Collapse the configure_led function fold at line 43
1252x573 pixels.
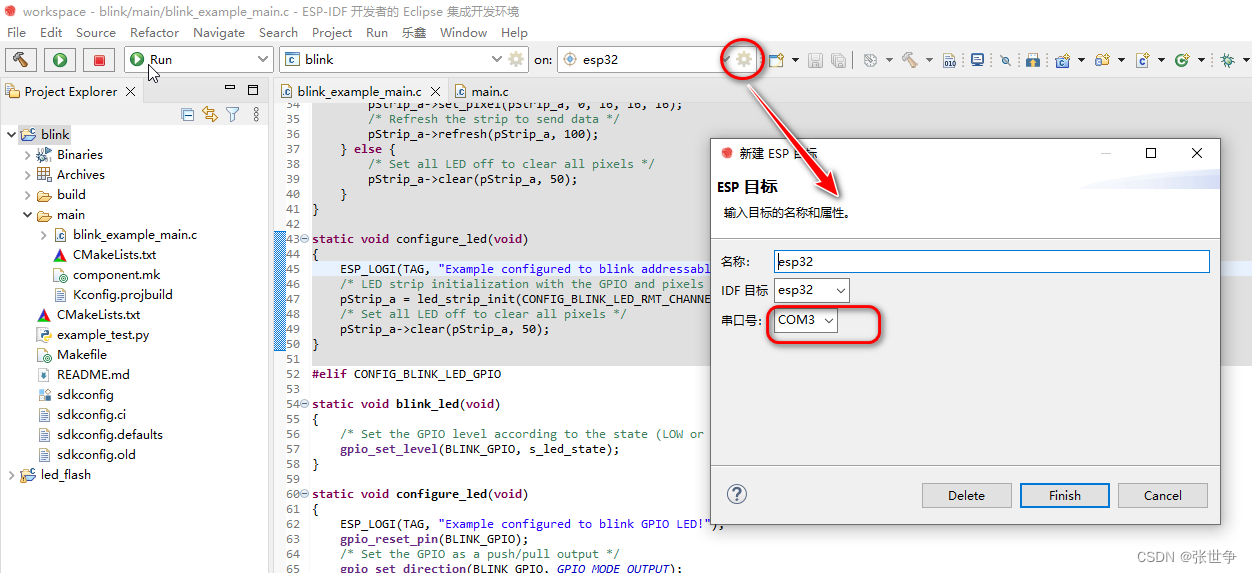click(306, 239)
